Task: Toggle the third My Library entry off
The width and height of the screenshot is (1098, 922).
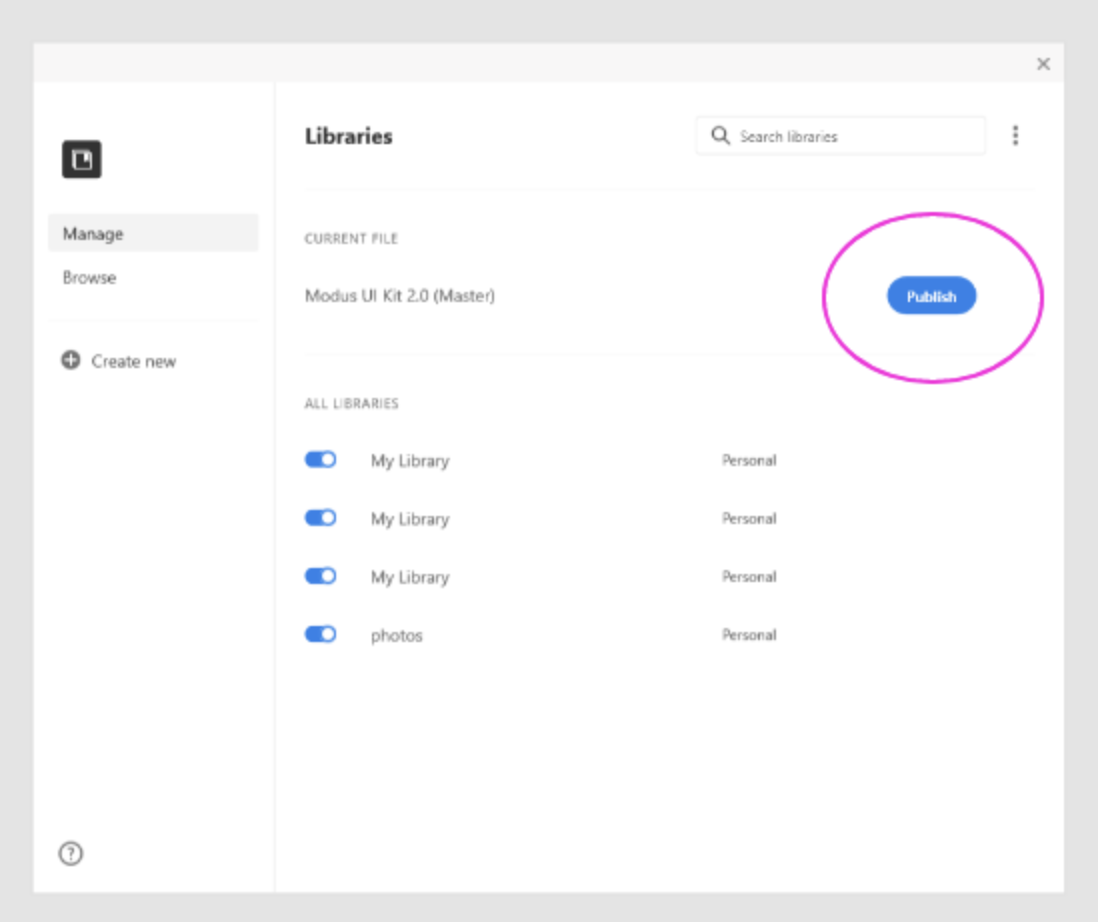Action: (318, 576)
